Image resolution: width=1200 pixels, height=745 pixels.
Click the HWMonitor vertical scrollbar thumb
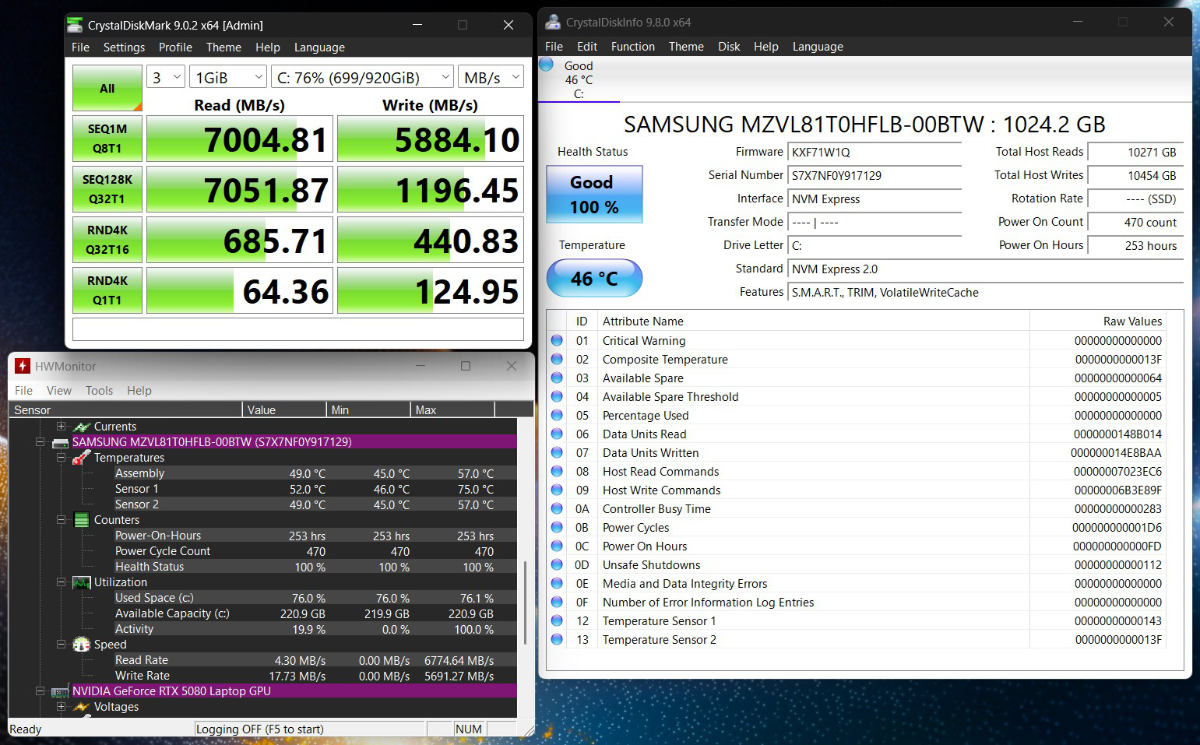(x=526, y=601)
